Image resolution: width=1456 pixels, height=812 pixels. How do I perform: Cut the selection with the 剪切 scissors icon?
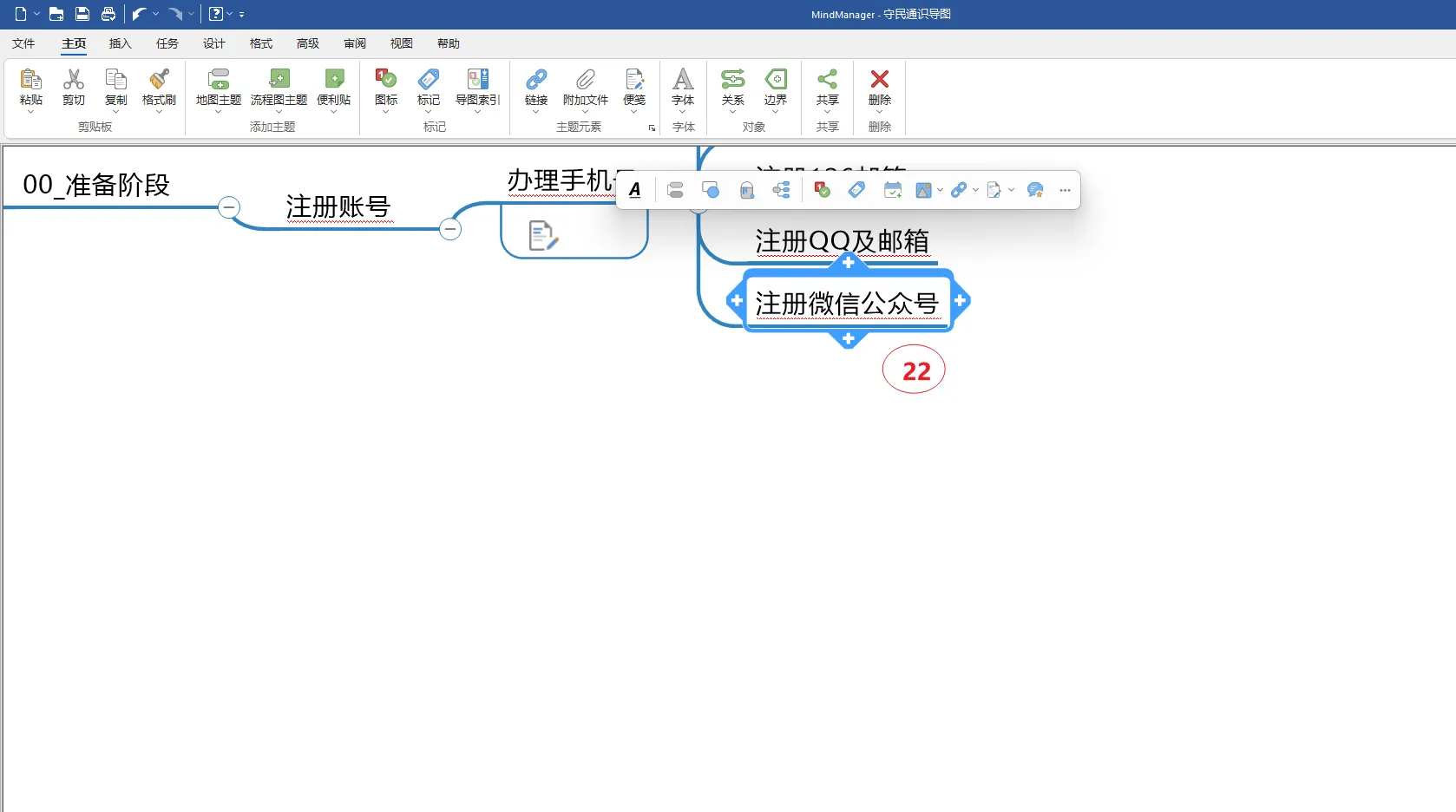(x=74, y=80)
